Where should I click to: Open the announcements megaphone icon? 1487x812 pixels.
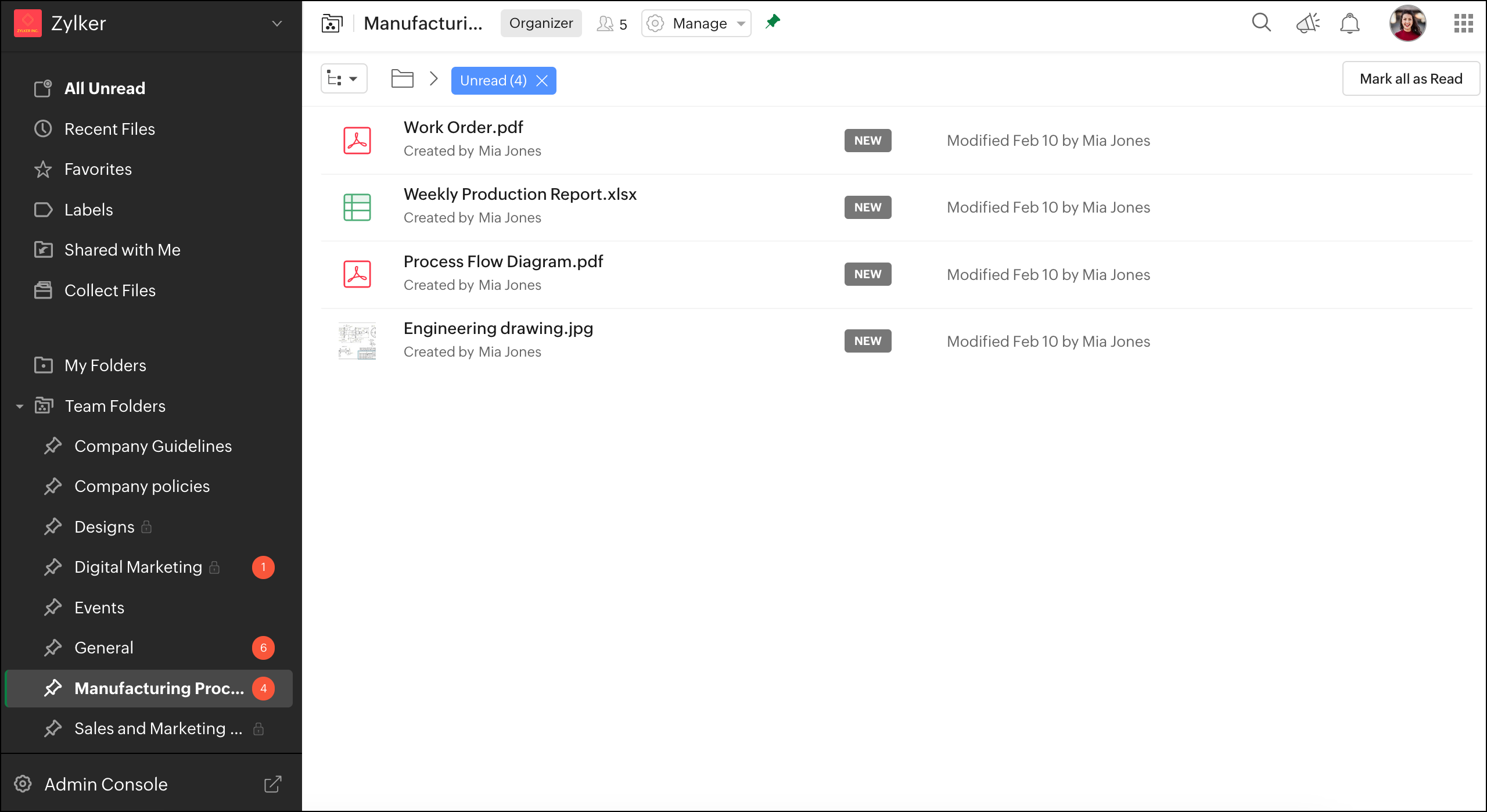(1308, 23)
